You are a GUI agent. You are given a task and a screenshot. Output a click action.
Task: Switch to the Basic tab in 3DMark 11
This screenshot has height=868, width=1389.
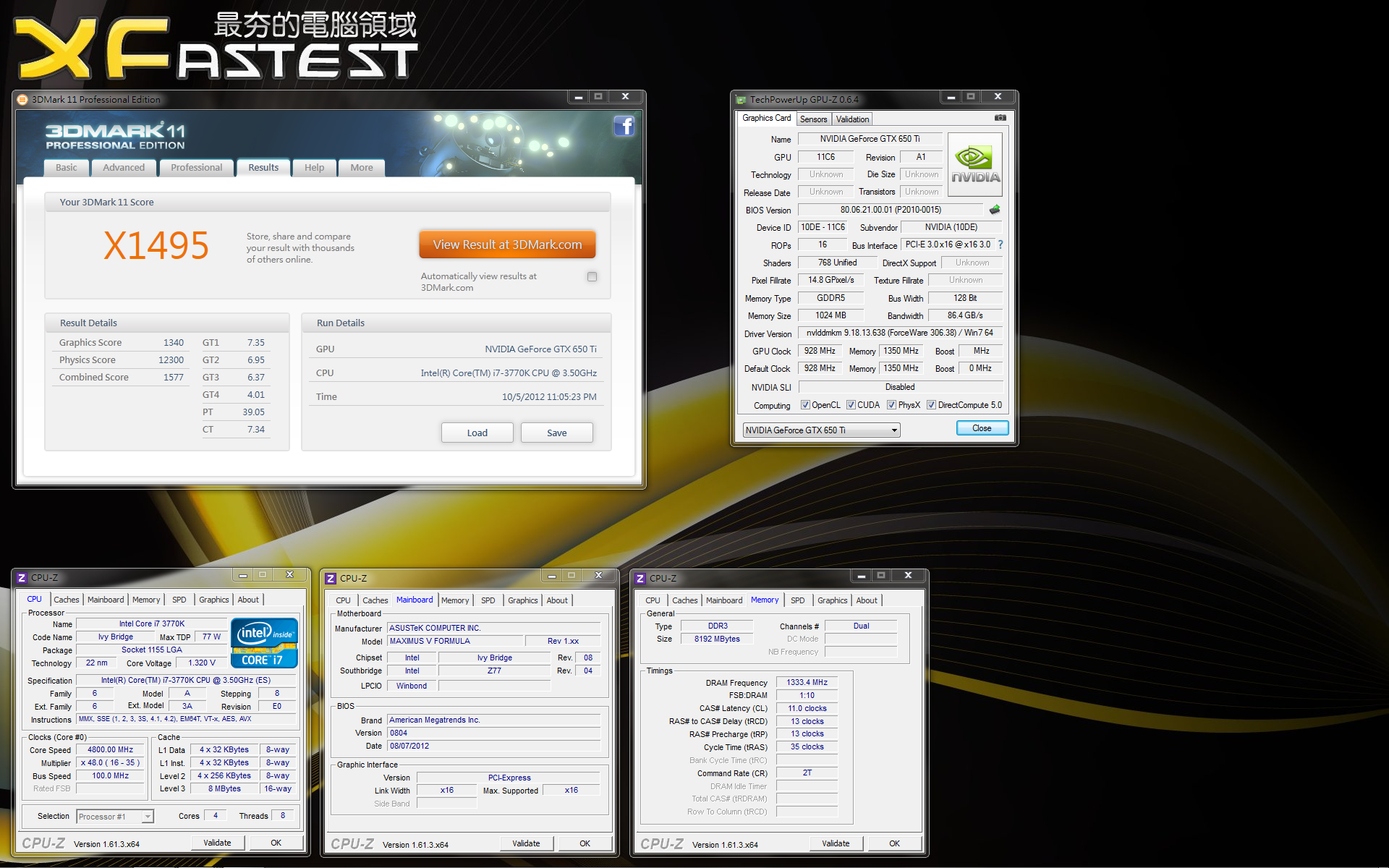click(67, 168)
